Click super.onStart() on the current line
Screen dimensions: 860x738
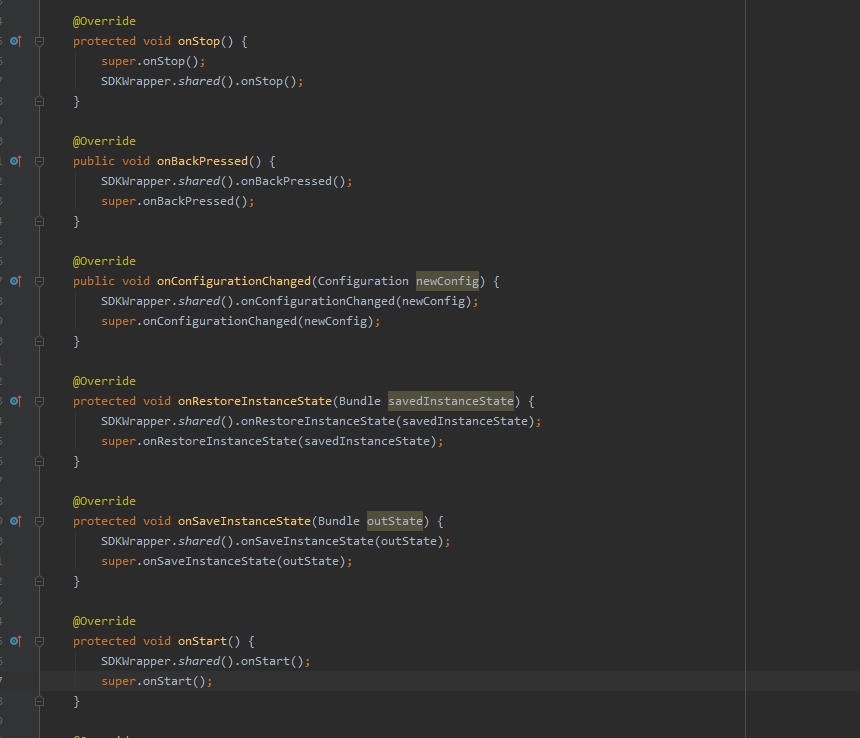[156, 682]
